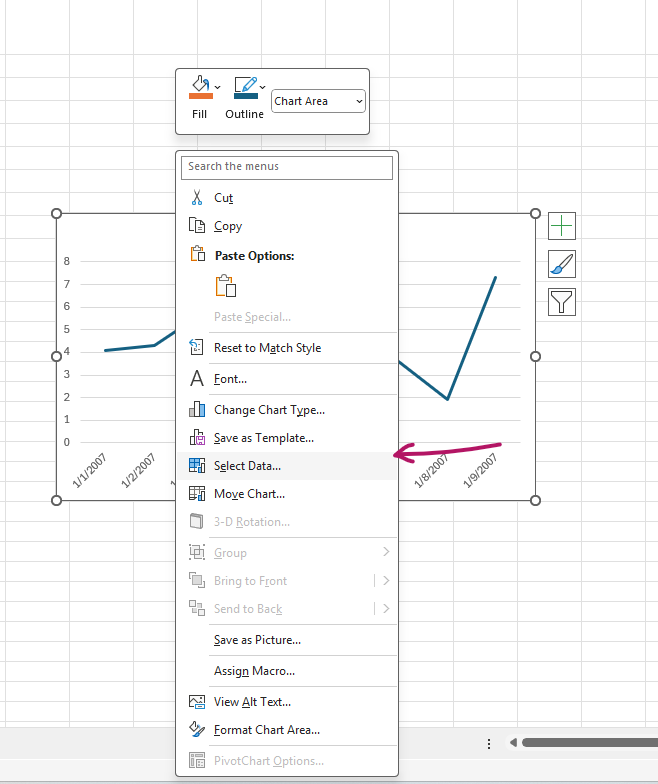Click Select Data... menu entry
Viewport: 658px width, 784px height.
click(x=287, y=466)
